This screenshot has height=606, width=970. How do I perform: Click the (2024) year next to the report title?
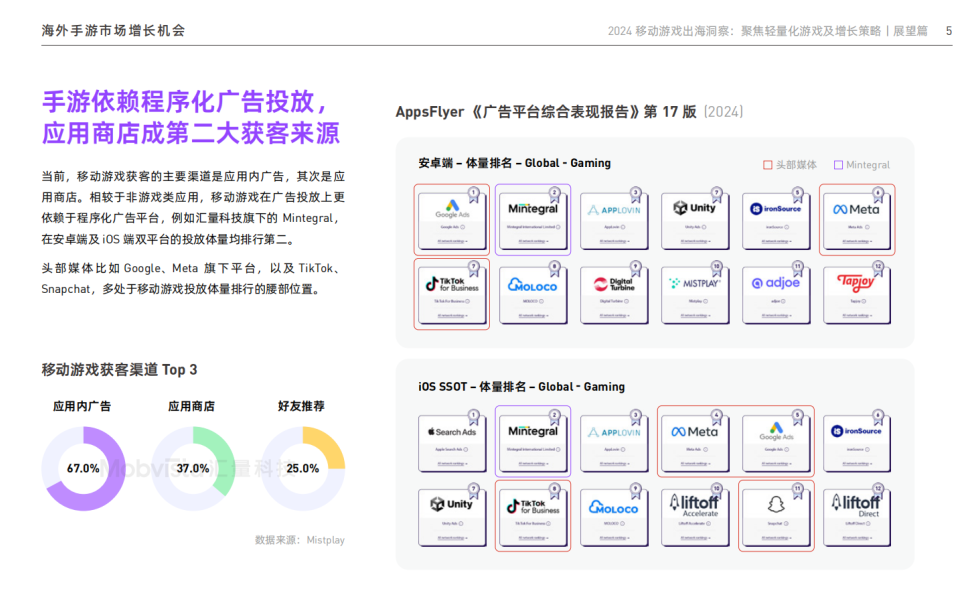pyautogui.click(x=723, y=112)
